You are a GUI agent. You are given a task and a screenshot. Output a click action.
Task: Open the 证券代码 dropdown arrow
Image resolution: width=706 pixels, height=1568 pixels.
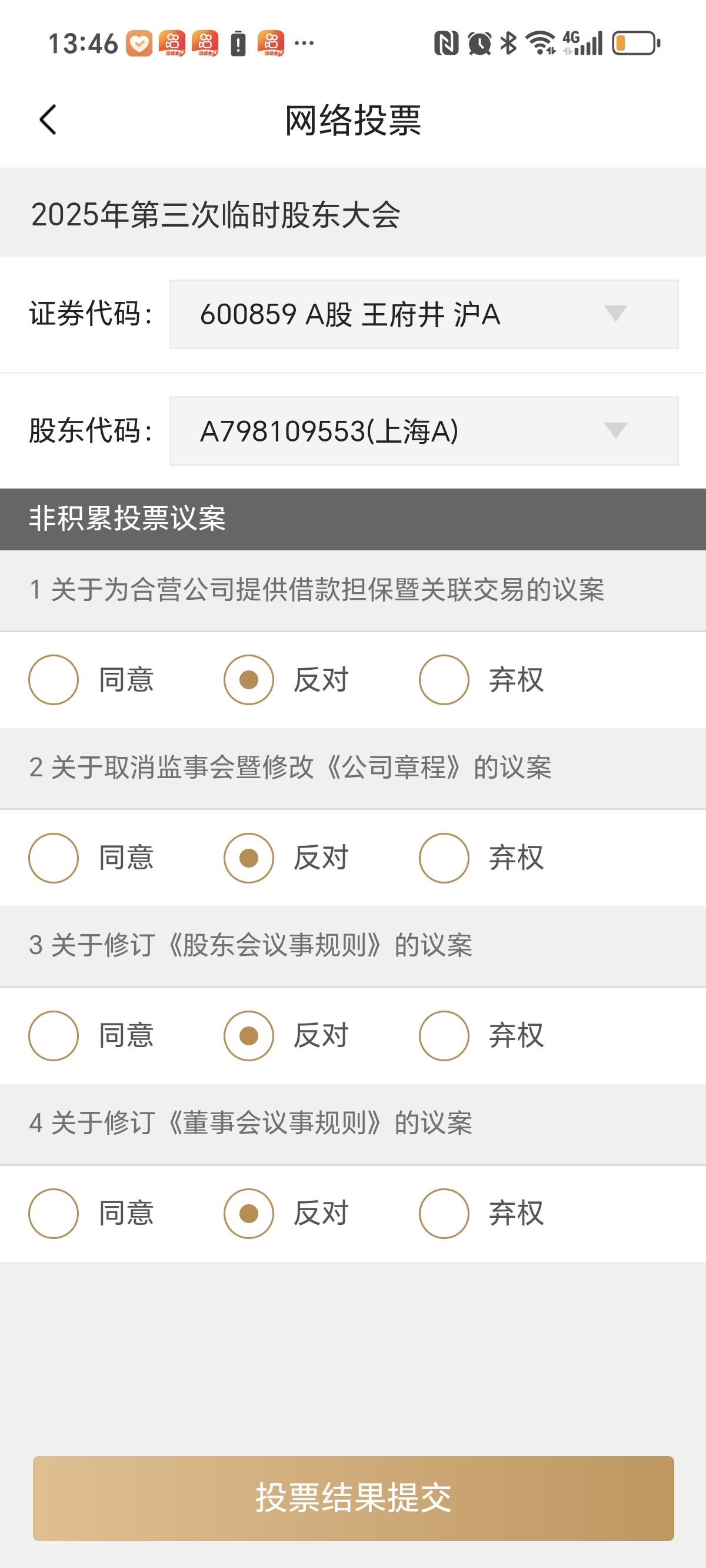coord(615,314)
